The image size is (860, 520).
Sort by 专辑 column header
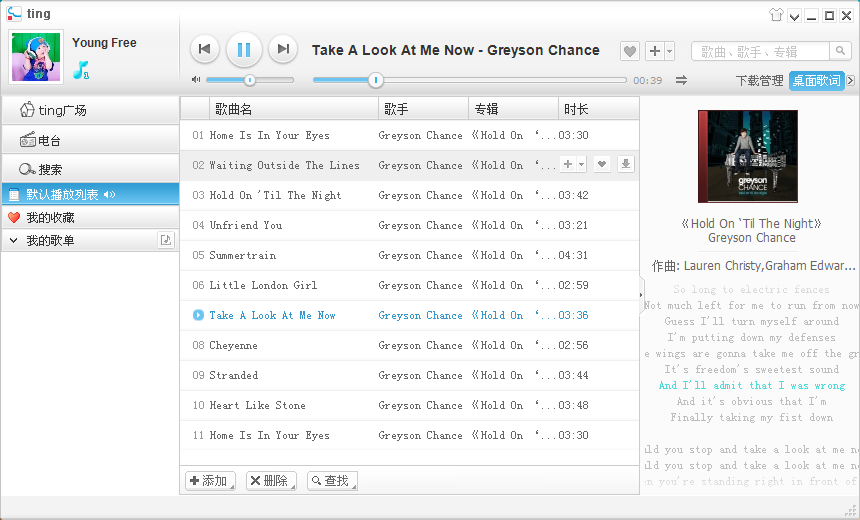[x=513, y=109]
